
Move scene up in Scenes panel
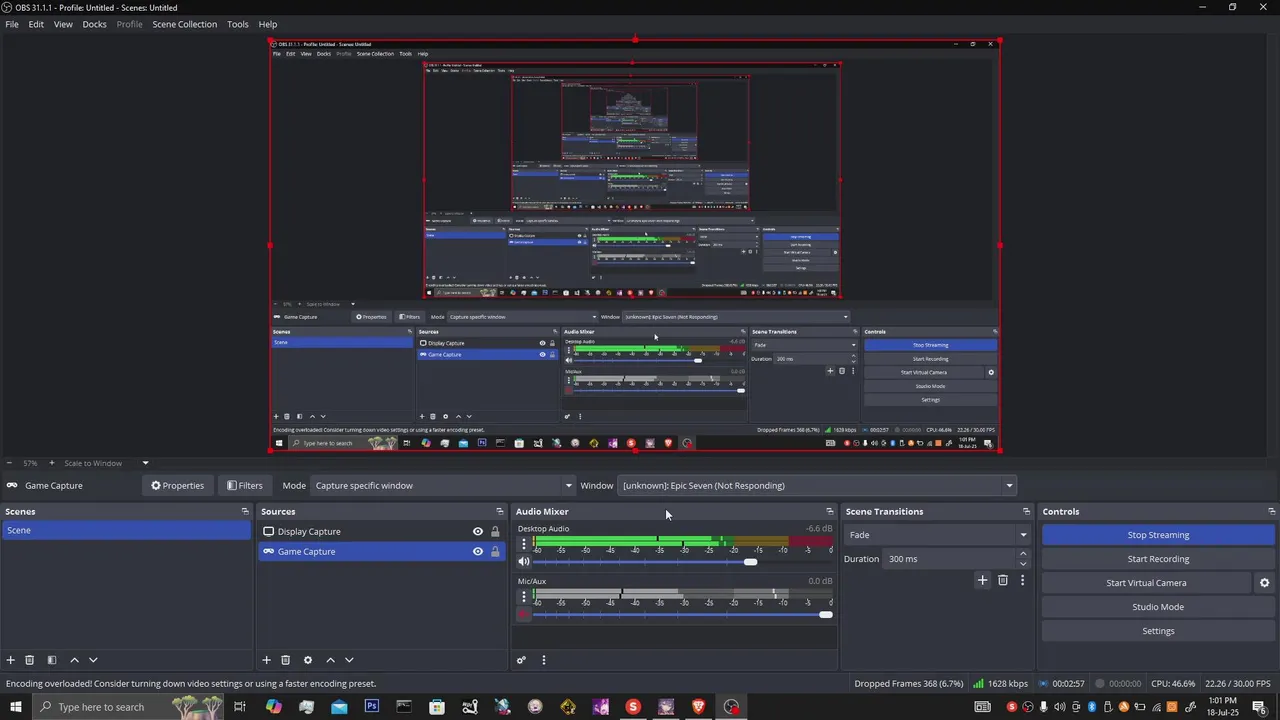click(x=74, y=660)
